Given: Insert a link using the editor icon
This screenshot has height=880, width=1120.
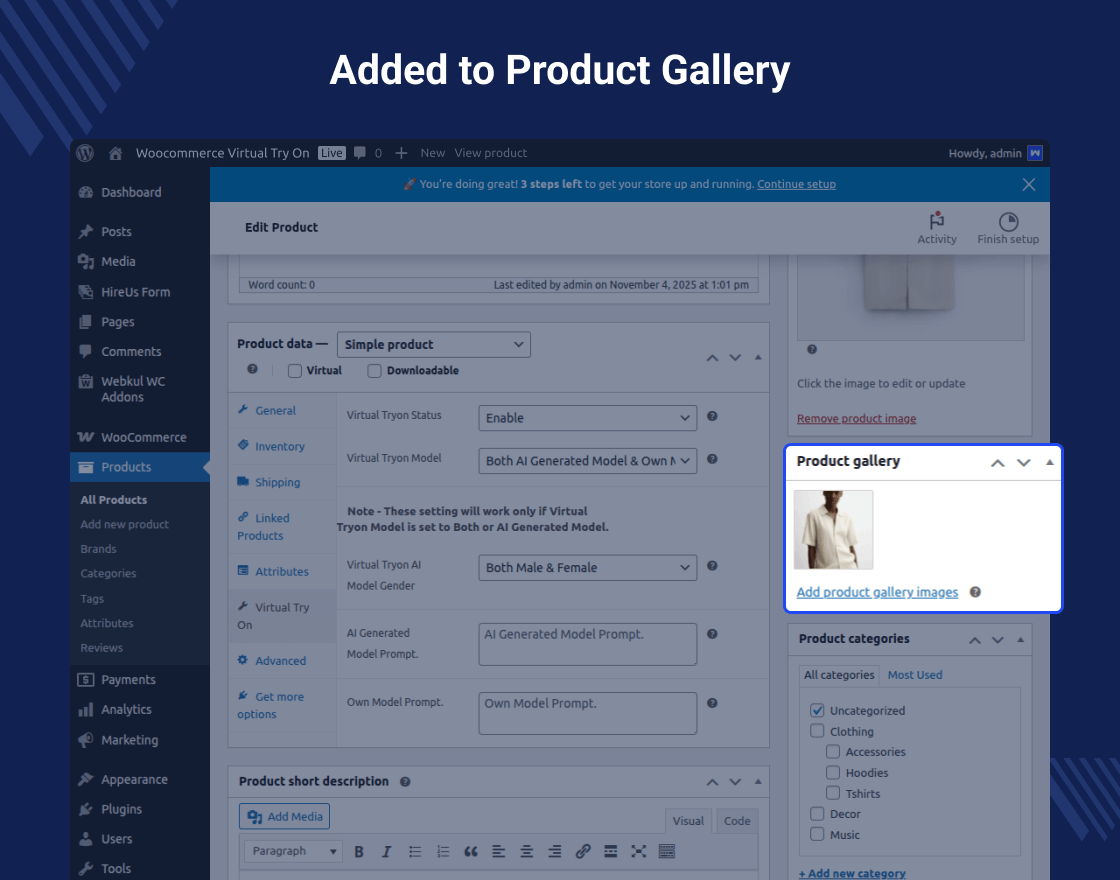Looking at the screenshot, I should click(x=583, y=851).
